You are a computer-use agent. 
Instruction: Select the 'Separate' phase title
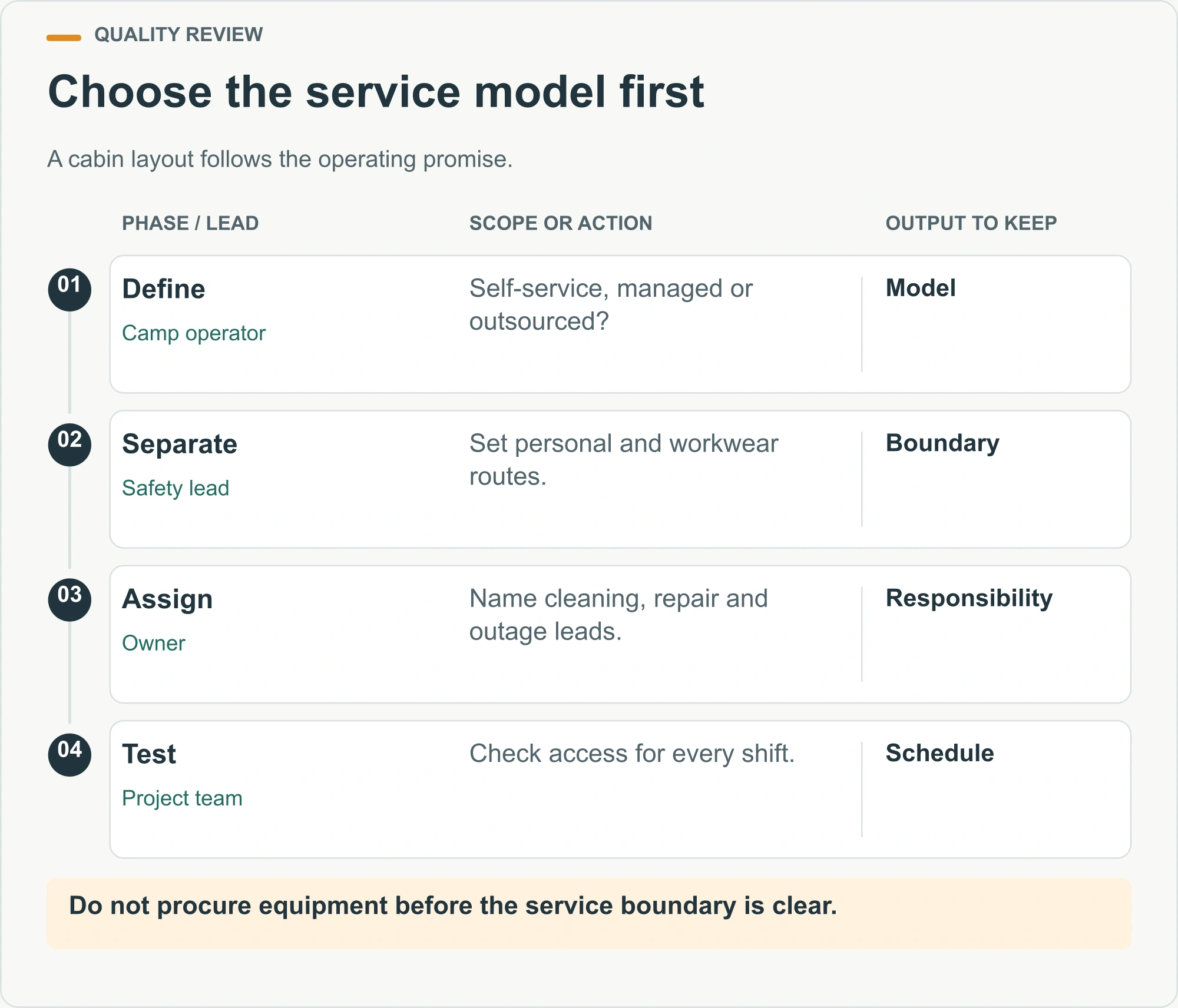[180, 444]
